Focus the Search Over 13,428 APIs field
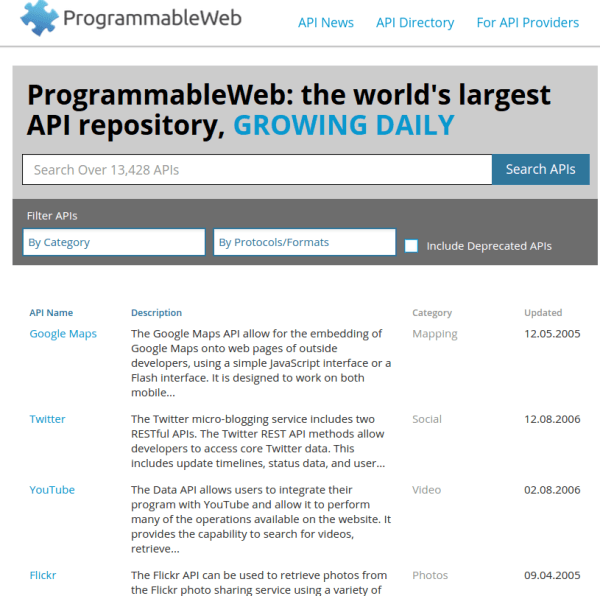 (x=257, y=169)
